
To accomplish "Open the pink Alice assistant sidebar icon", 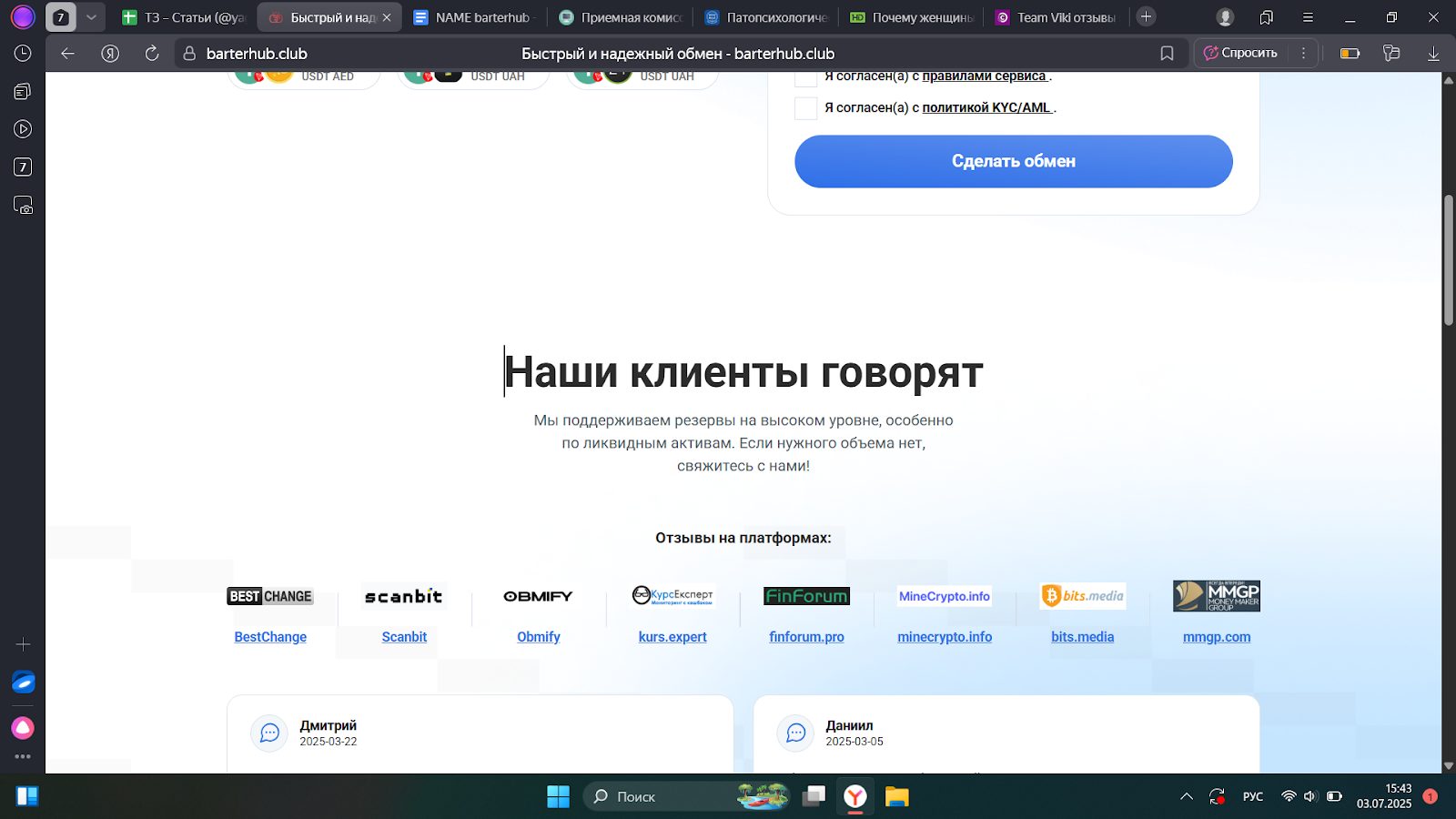I will click(23, 728).
